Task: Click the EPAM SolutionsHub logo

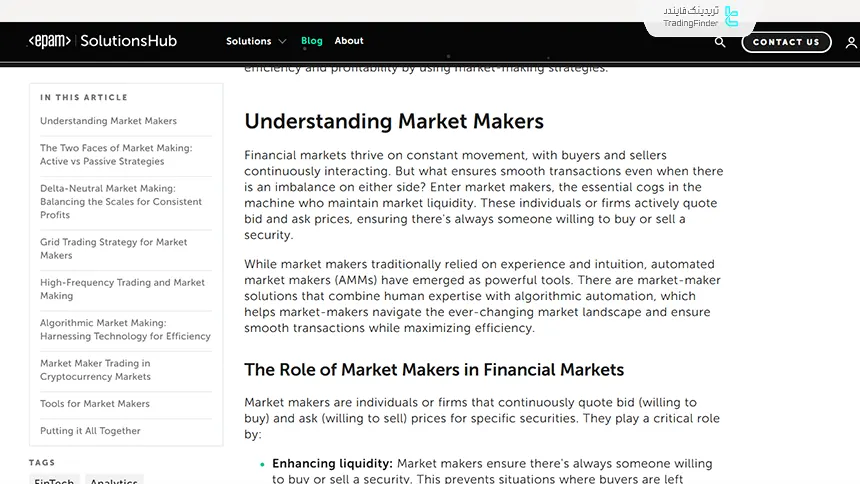Action: [x=103, y=41]
